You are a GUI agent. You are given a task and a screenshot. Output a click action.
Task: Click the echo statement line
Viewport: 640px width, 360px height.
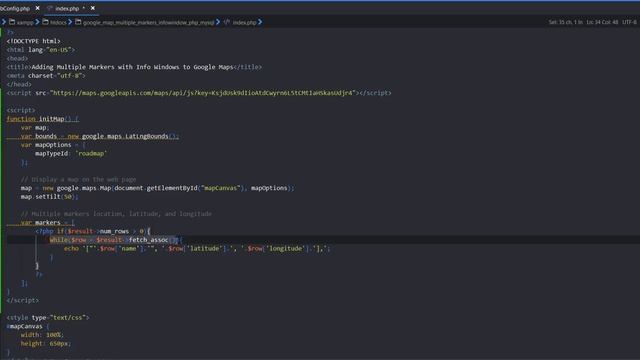(197, 249)
